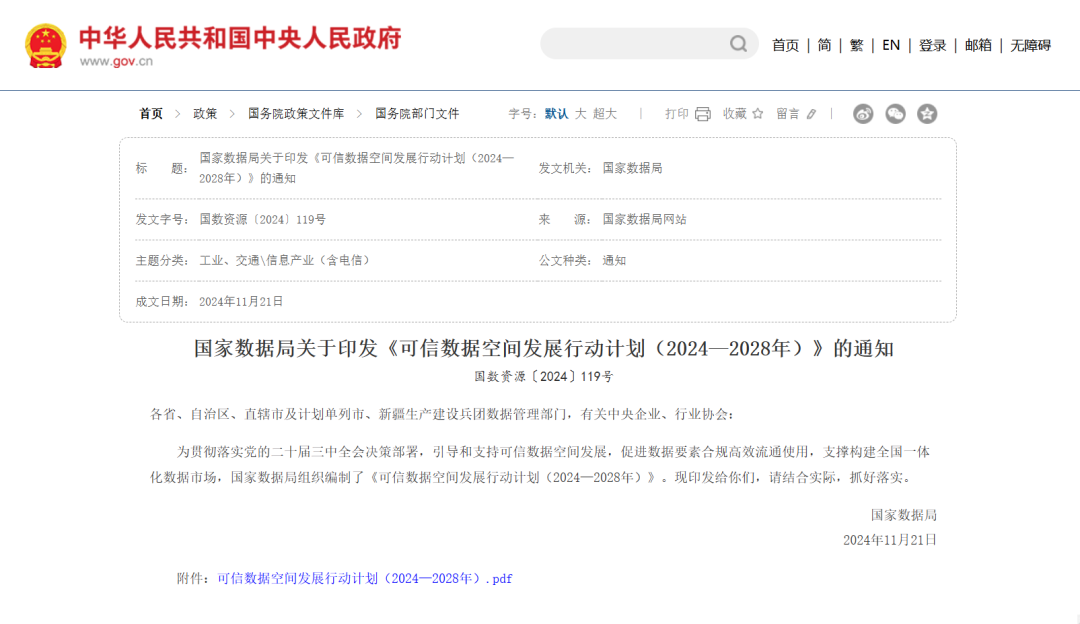Open the 首页 breadcrumb link

[x=151, y=114]
